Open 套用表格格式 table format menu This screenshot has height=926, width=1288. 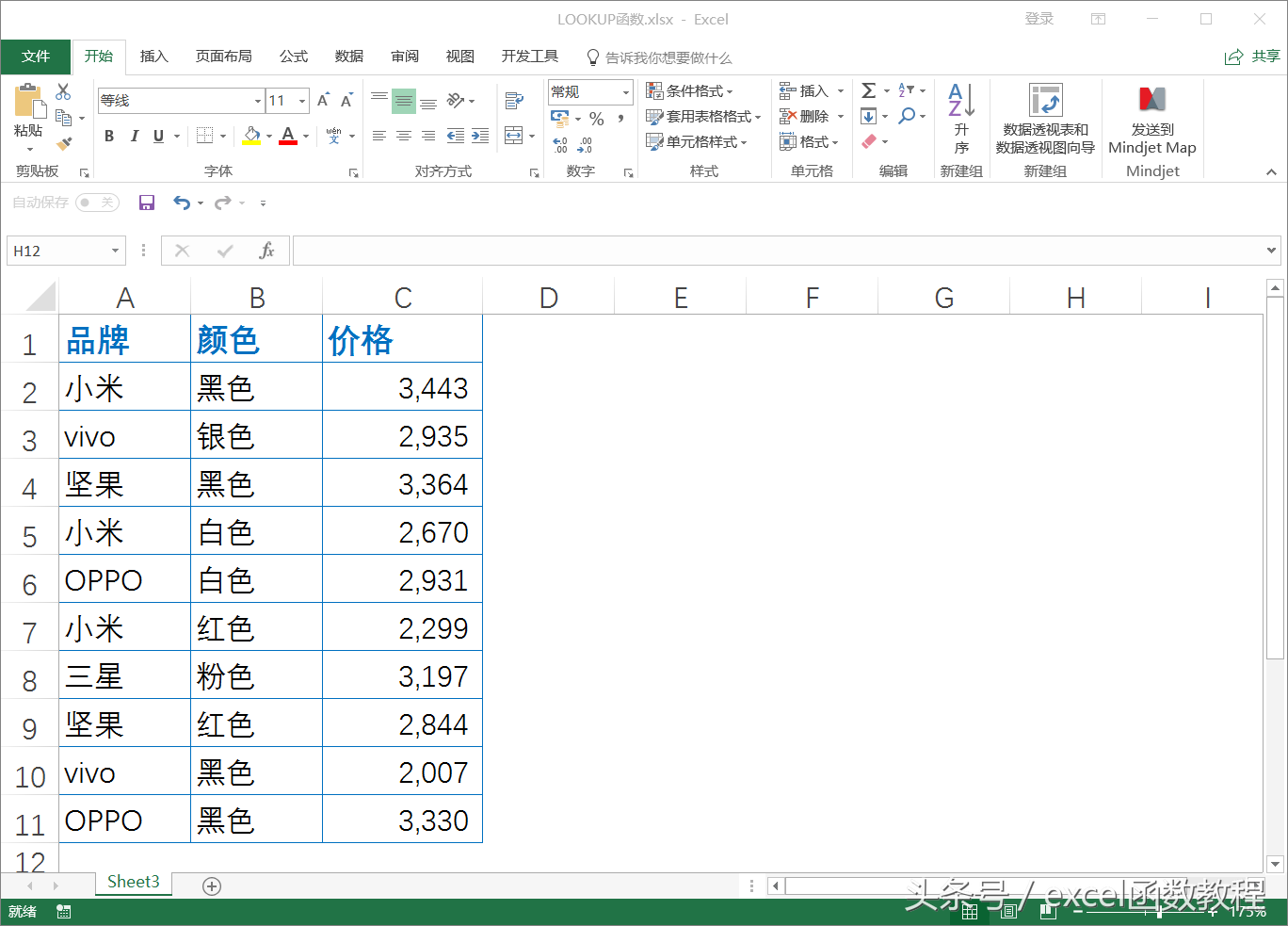point(703,116)
